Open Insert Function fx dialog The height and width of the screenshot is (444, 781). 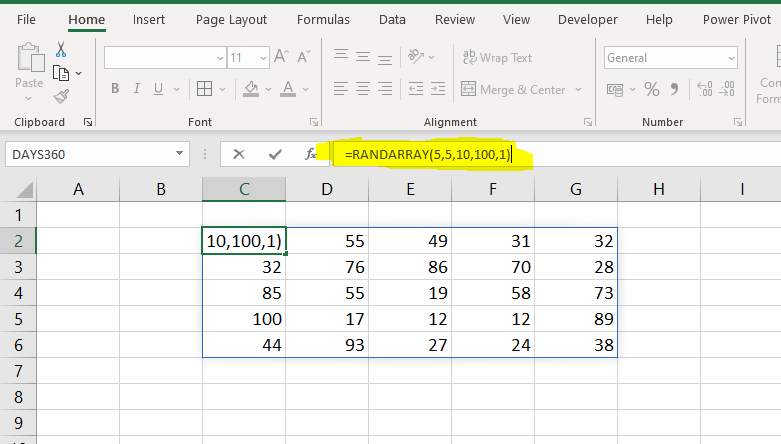point(311,154)
